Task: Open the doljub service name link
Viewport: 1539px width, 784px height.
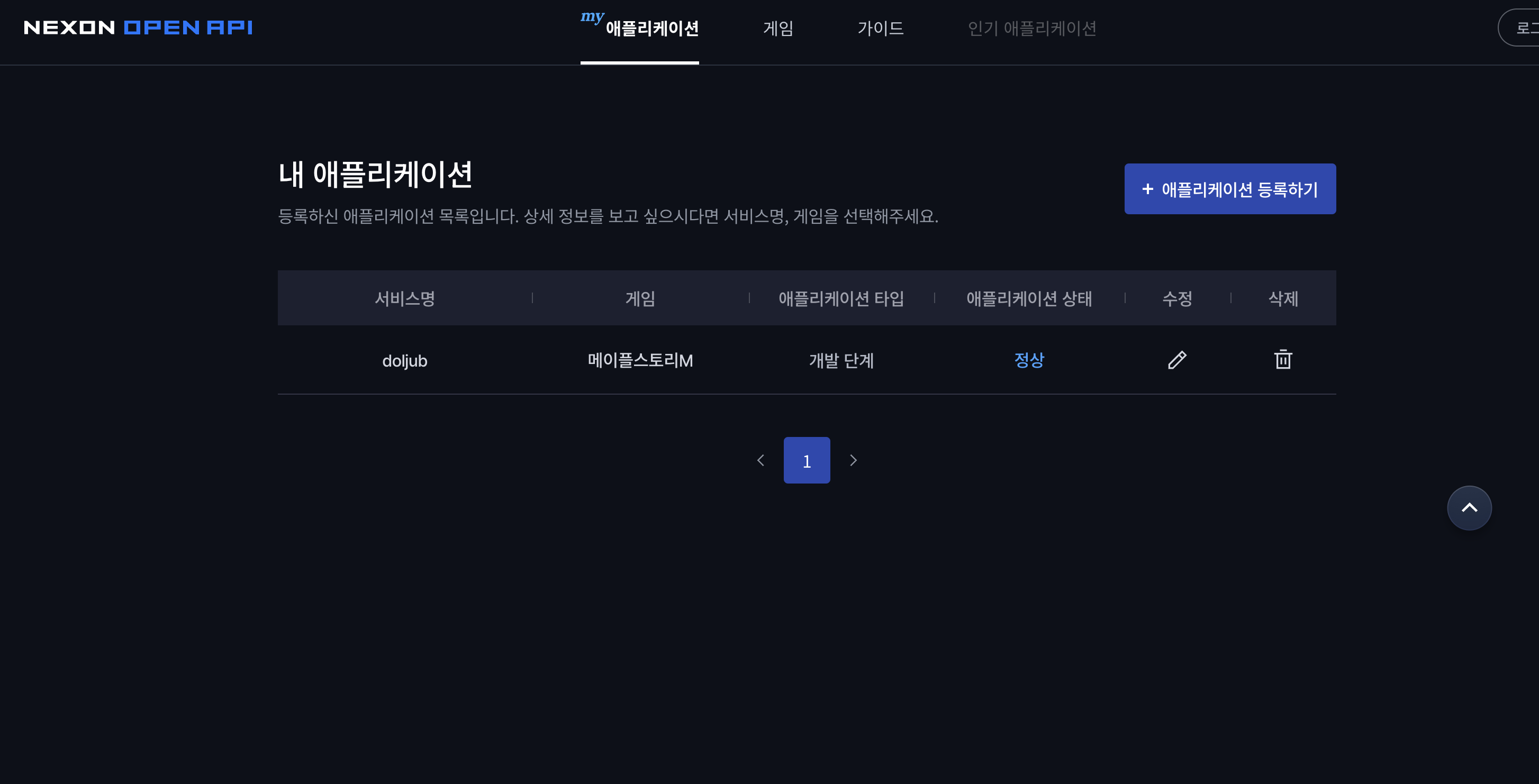Action: [404, 361]
